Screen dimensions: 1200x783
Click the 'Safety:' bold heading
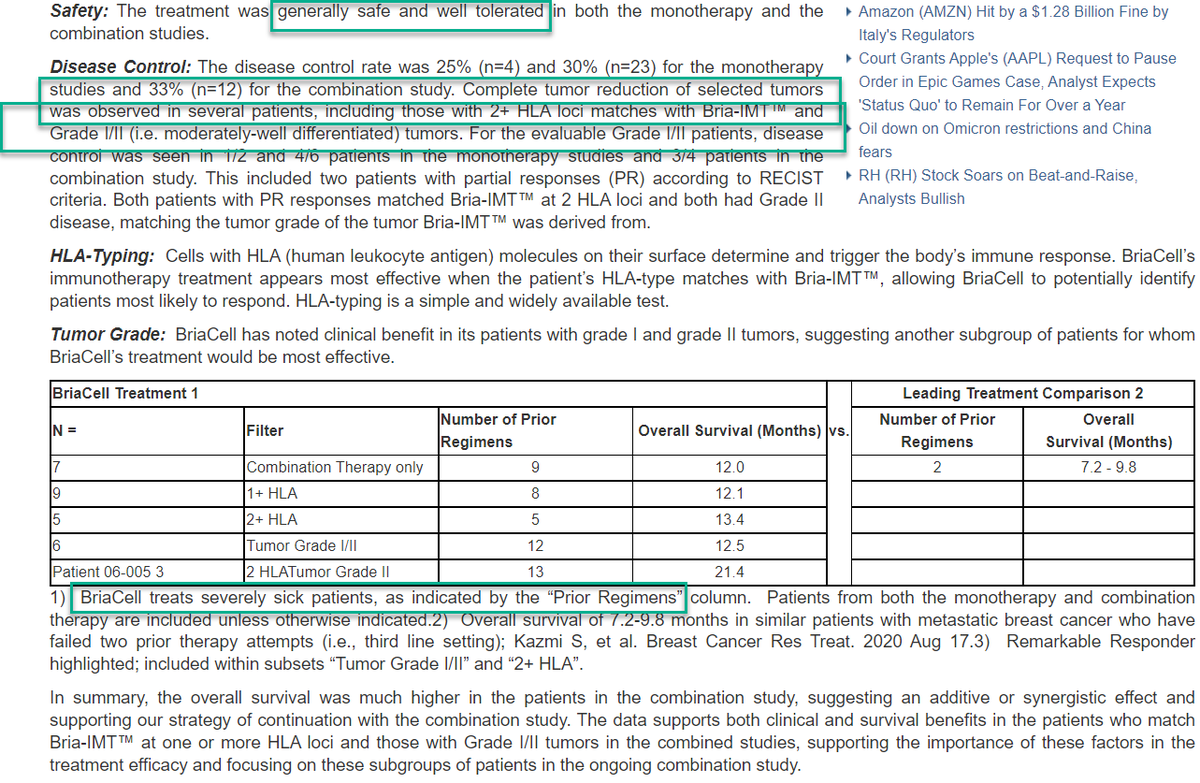point(78,13)
